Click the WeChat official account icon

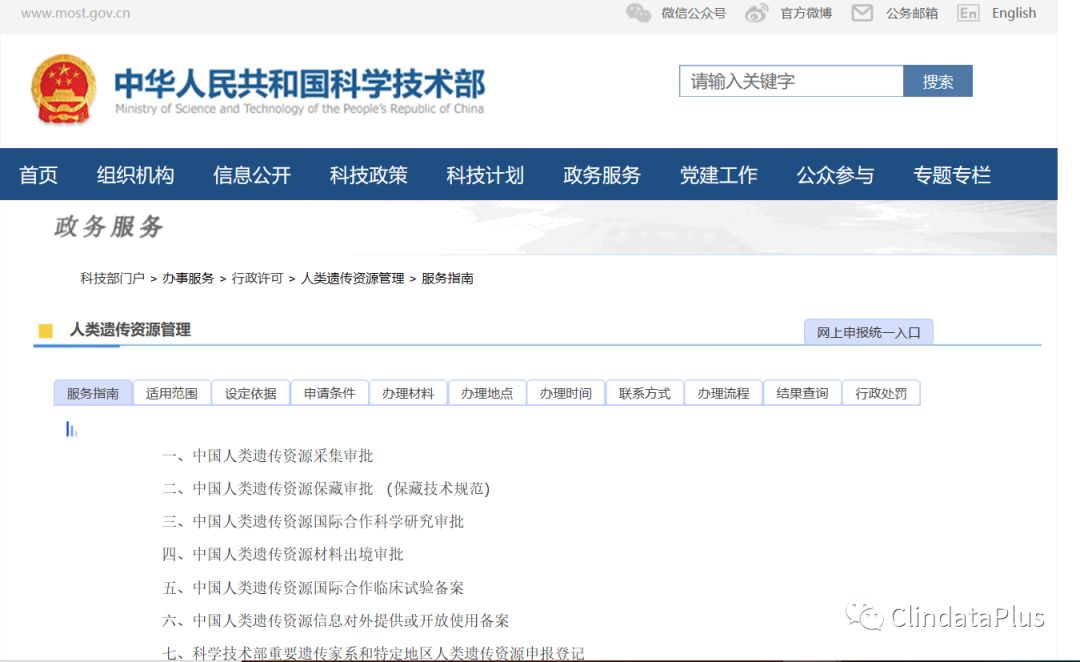[638, 13]
